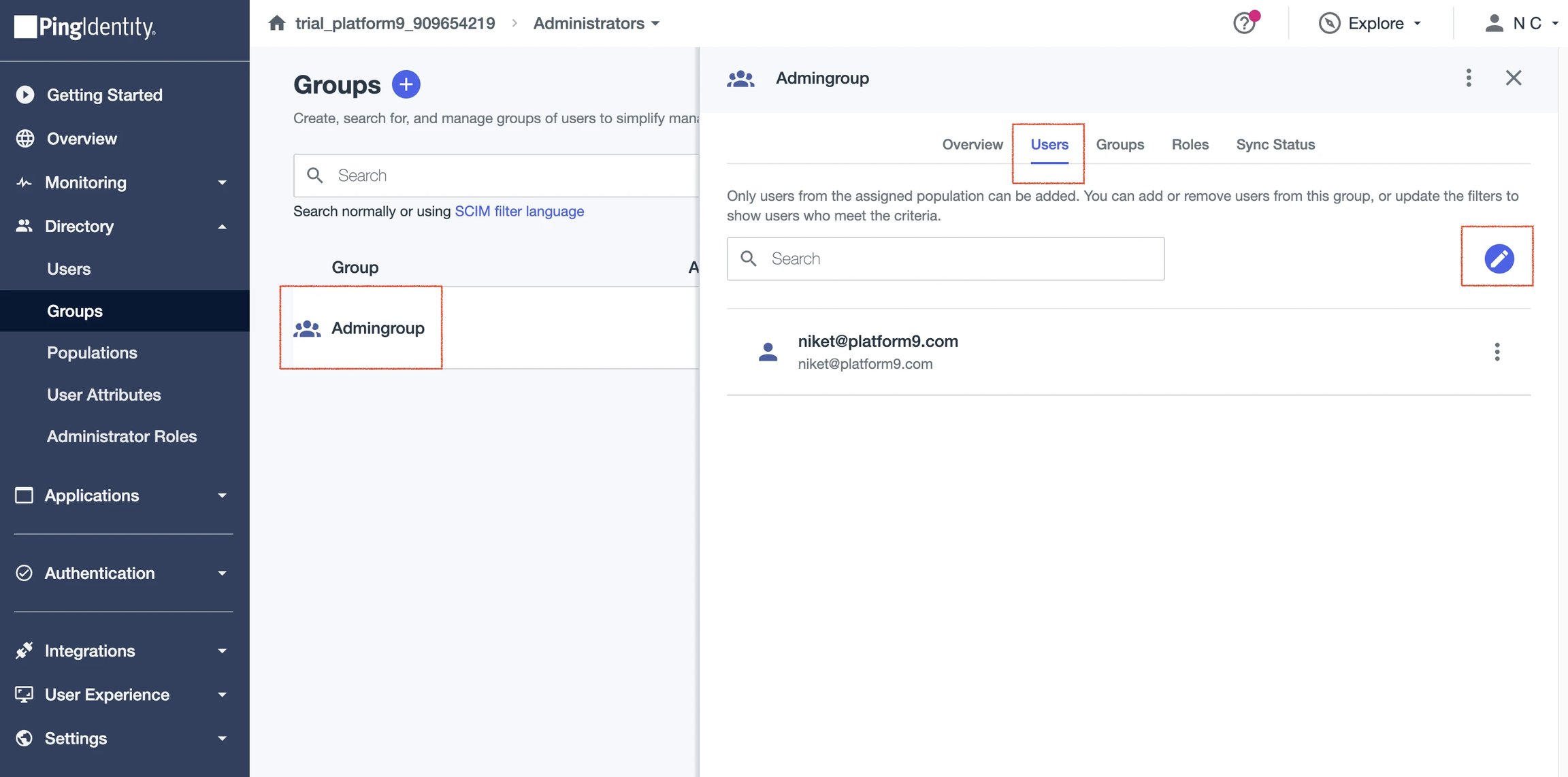The image size is (1568, 777).
Task: Select the Admingroup row in groups list
Action: pyautogui.click(x=495, y=328)
